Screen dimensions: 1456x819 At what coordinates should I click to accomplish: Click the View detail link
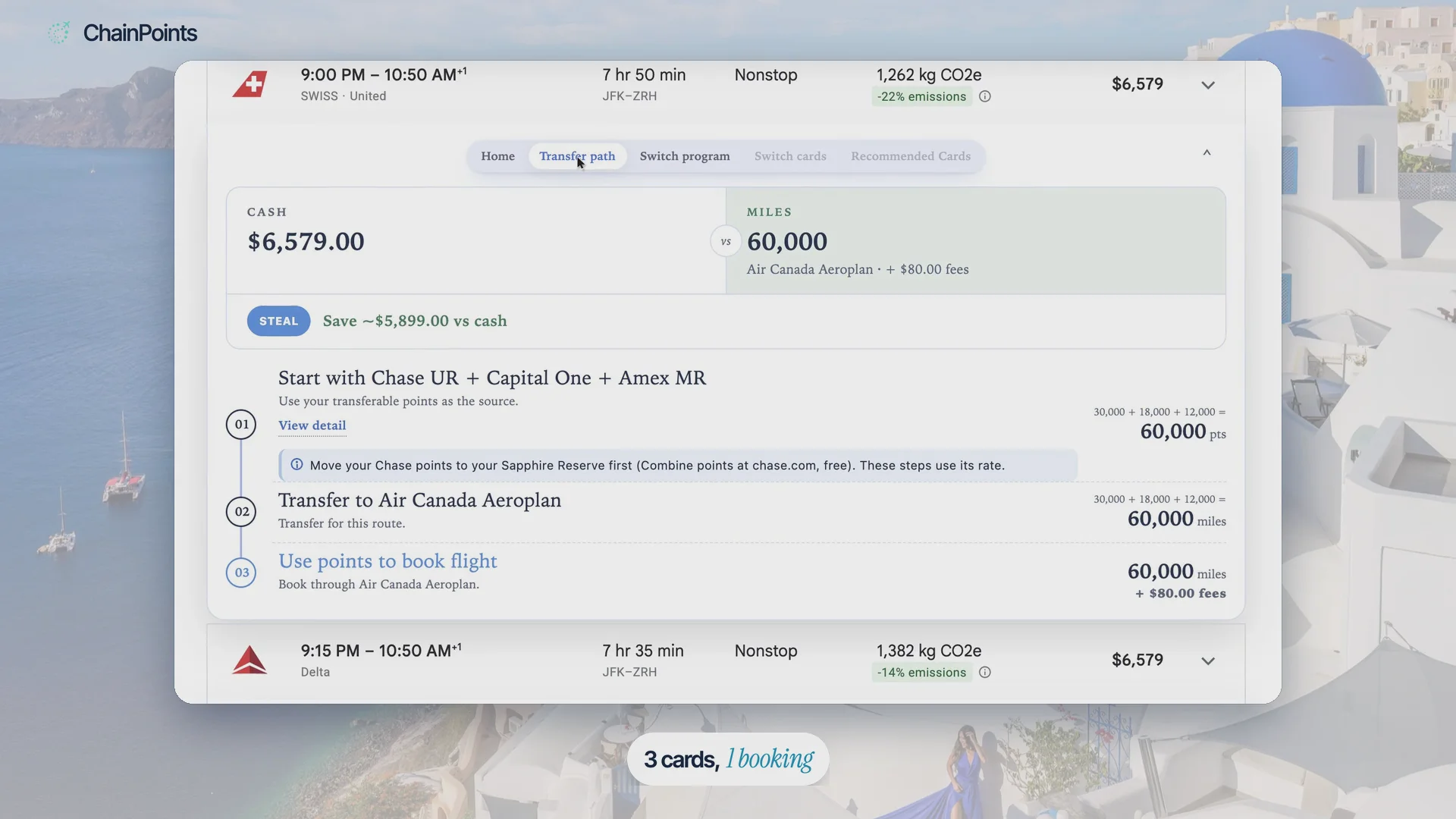coord(312,425)
